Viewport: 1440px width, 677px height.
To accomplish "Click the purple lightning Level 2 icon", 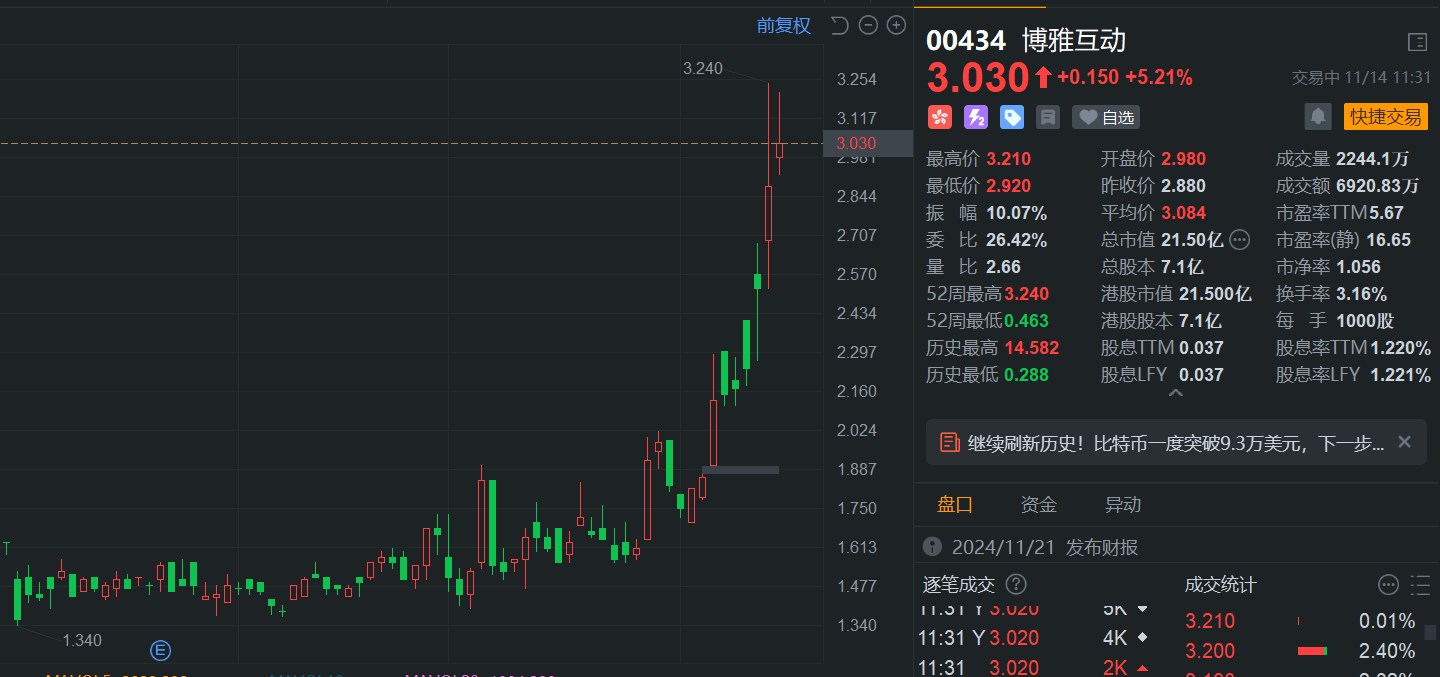I will 976,117.
